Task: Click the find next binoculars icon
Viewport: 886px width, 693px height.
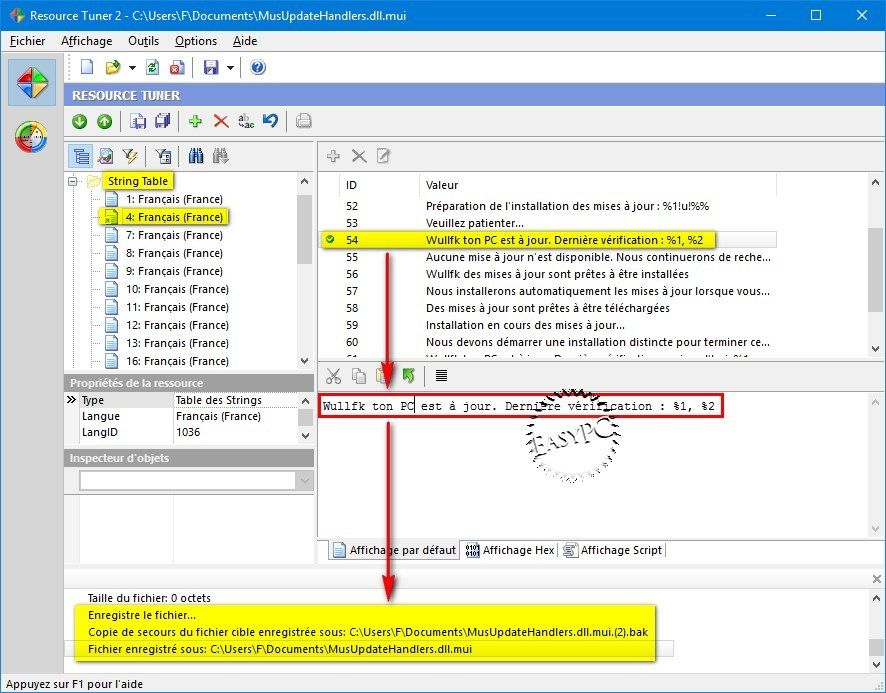Action: click(220, 156)
